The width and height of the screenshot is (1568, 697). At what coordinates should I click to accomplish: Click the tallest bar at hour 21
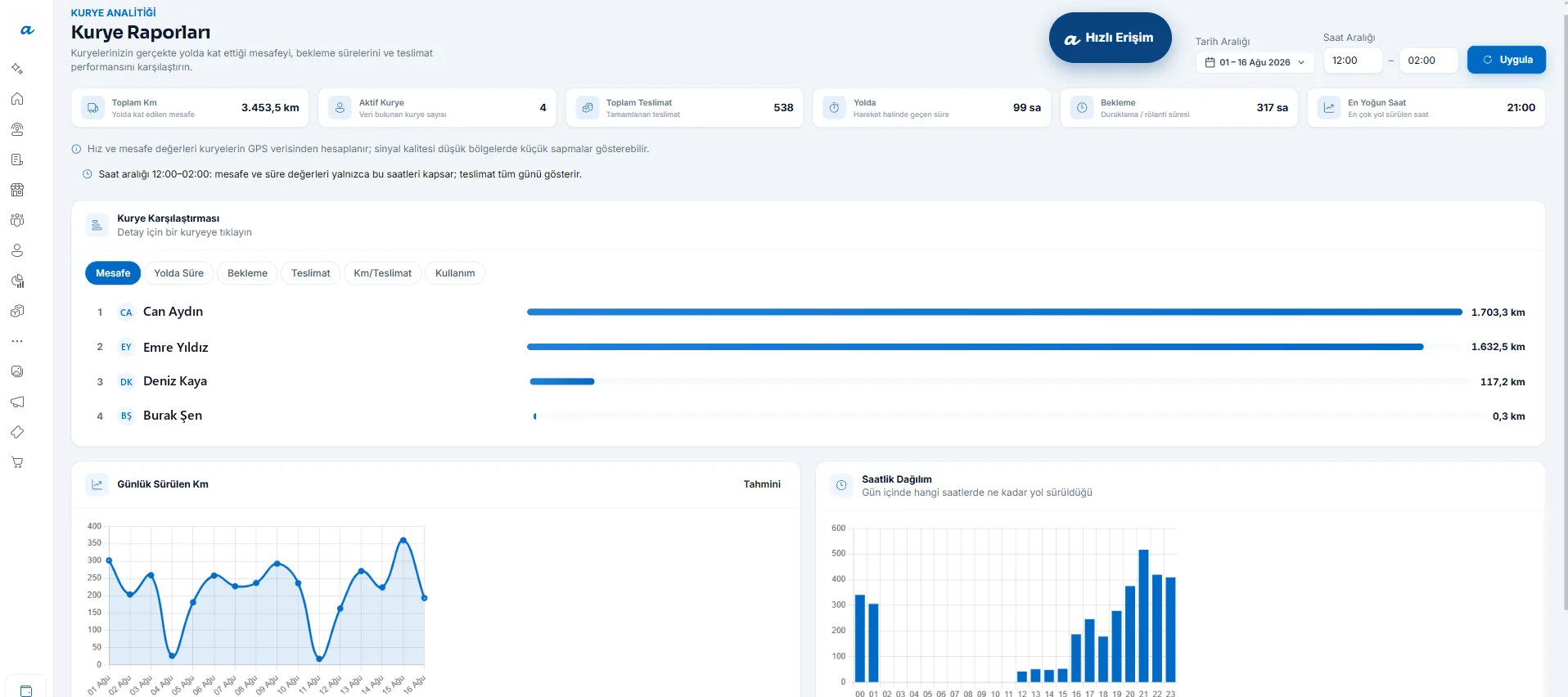pos(1143,615)
